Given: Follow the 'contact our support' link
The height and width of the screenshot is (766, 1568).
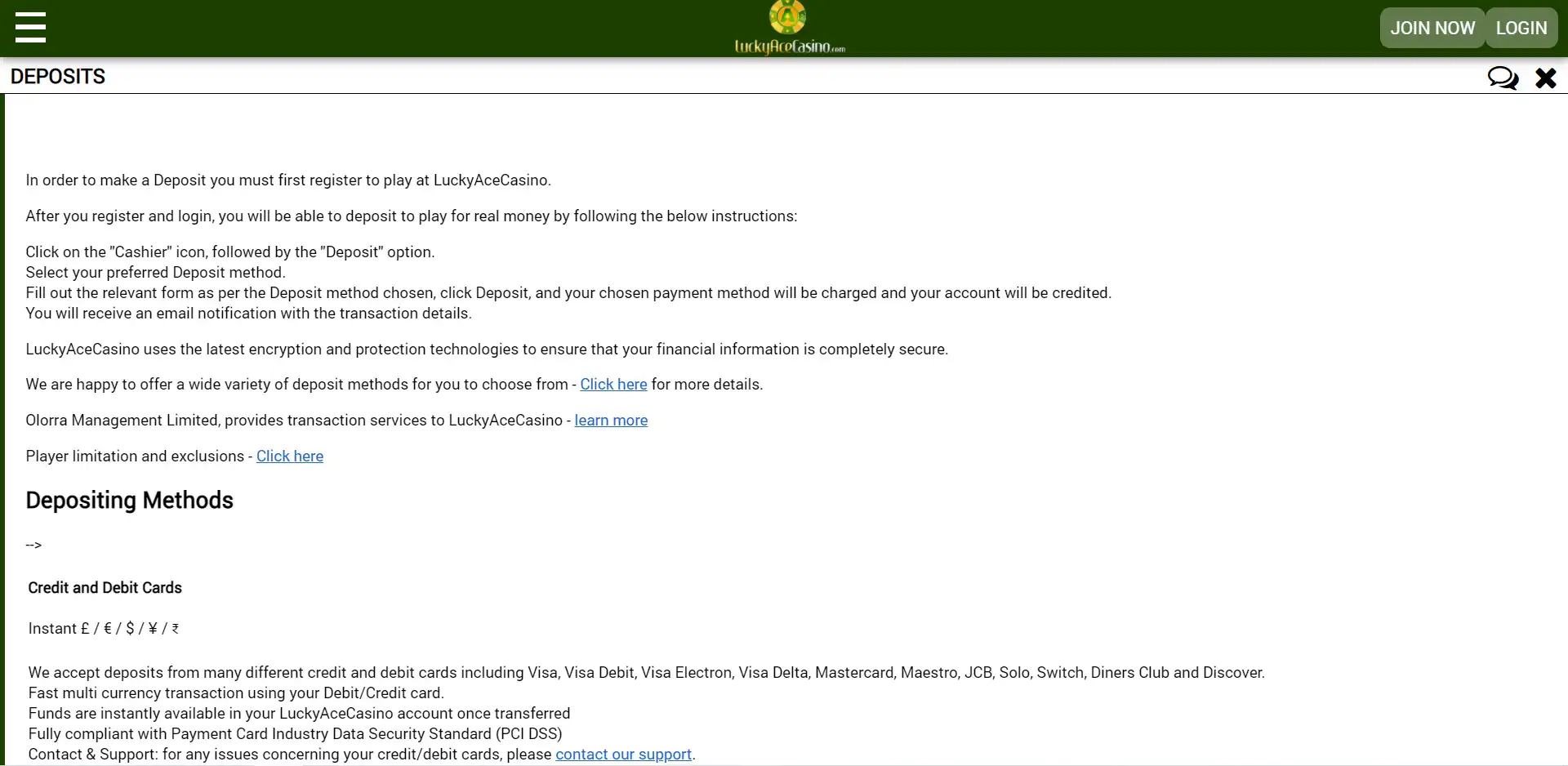Looking at the screenshot, I should 623,755.
